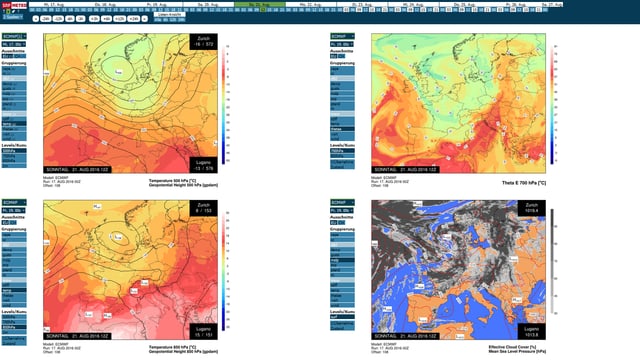The height and width of the screenshot is (360, 640).
Task: Jump to first time step with « button
Action: click(x=36, y=19)
